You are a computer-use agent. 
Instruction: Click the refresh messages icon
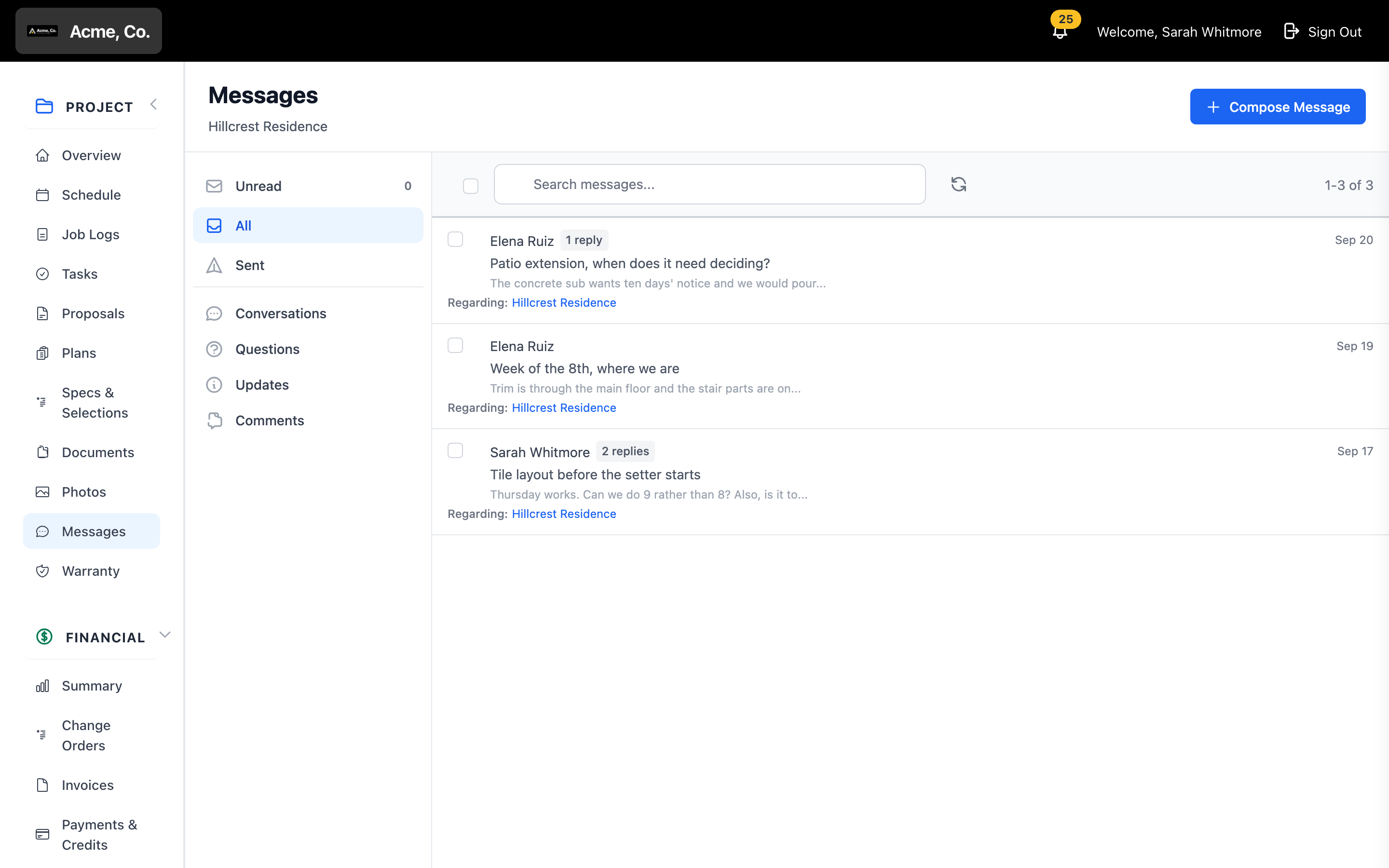[958, 184]
